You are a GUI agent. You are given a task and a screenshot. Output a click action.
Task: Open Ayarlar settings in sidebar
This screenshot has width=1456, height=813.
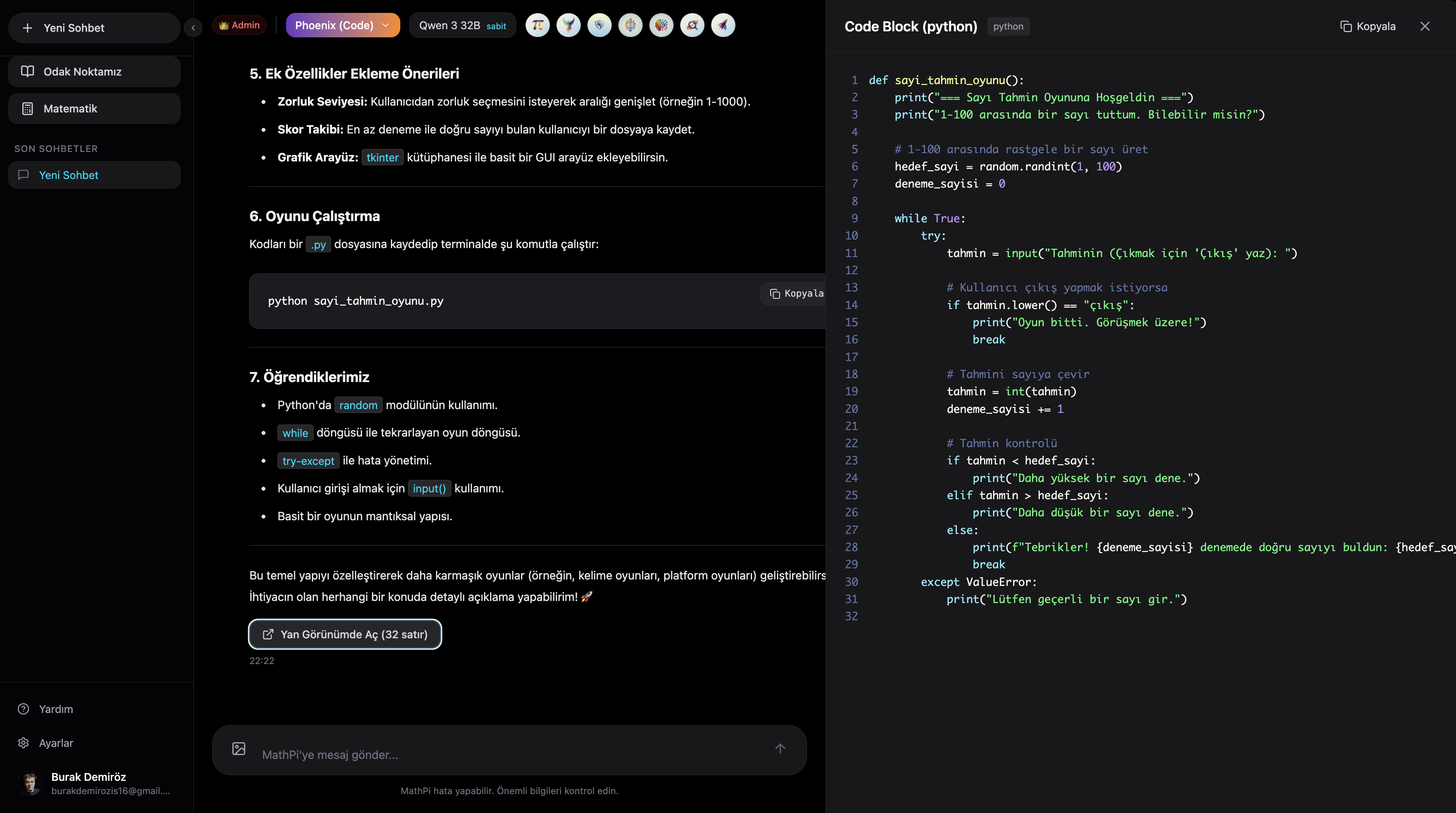pyautogui.click(x=55, y=743)
